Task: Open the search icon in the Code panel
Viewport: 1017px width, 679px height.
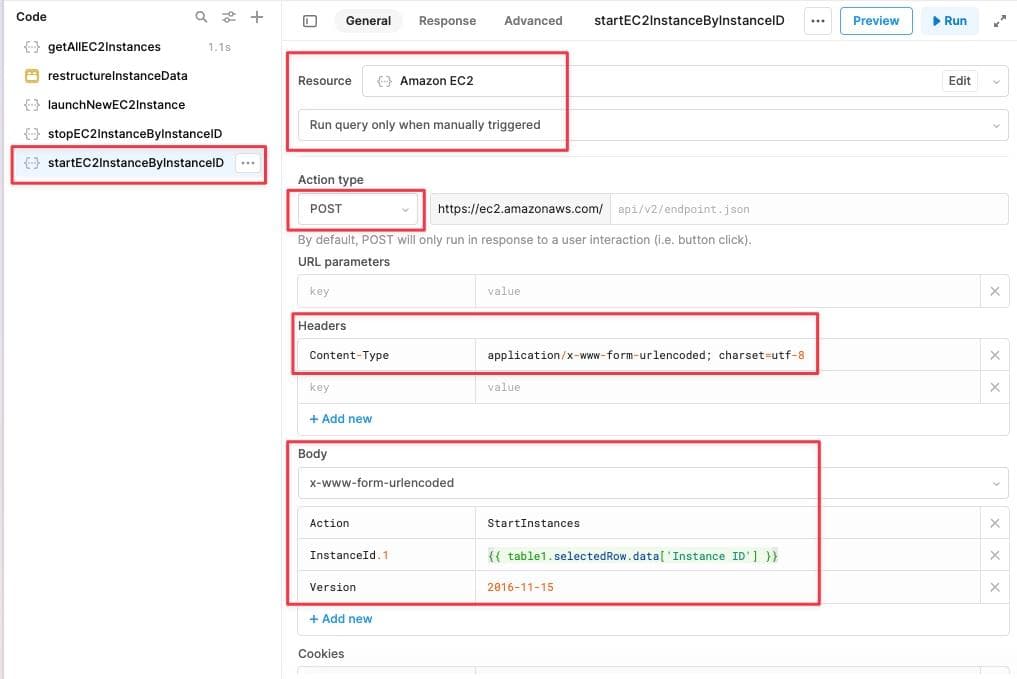Action: coord(200,17)
